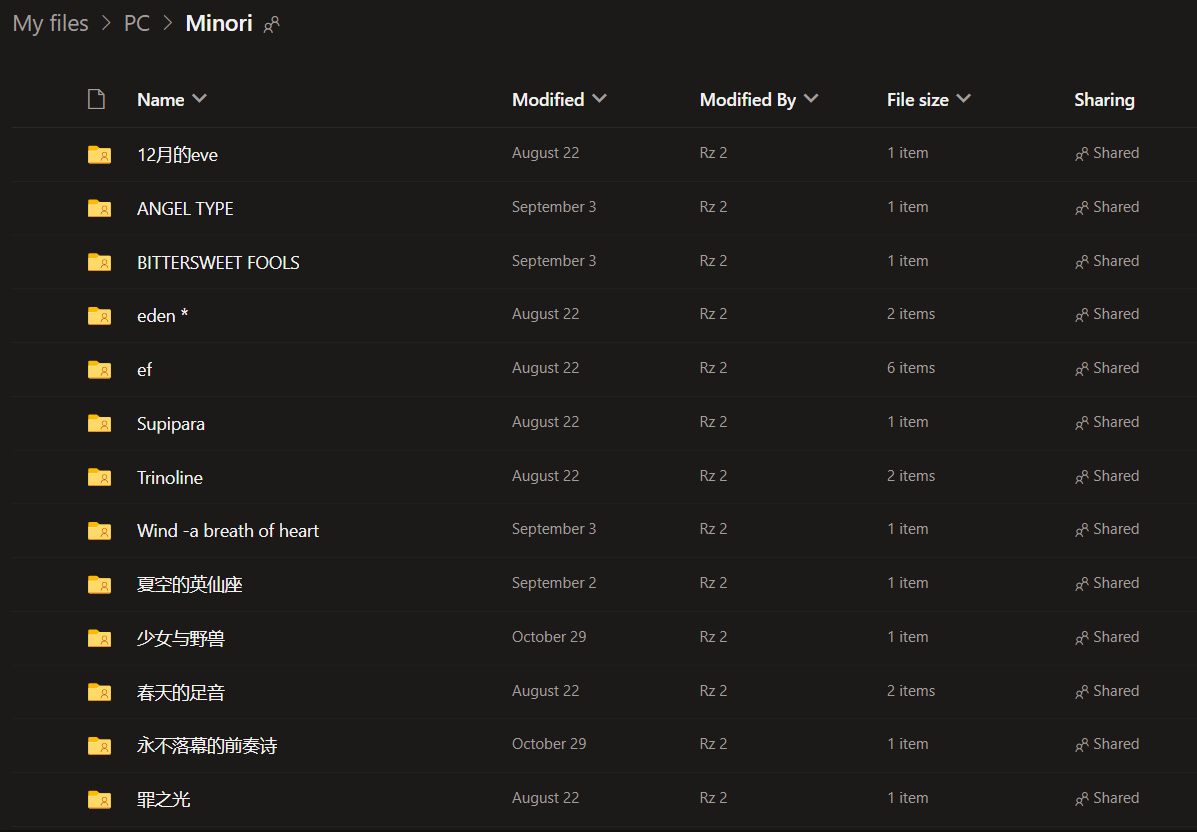Image resolution: width=1197 pixels, height=832 pixels.
Task: Click the folder icon next to Trinoline
Action: (x=99, y=477)
